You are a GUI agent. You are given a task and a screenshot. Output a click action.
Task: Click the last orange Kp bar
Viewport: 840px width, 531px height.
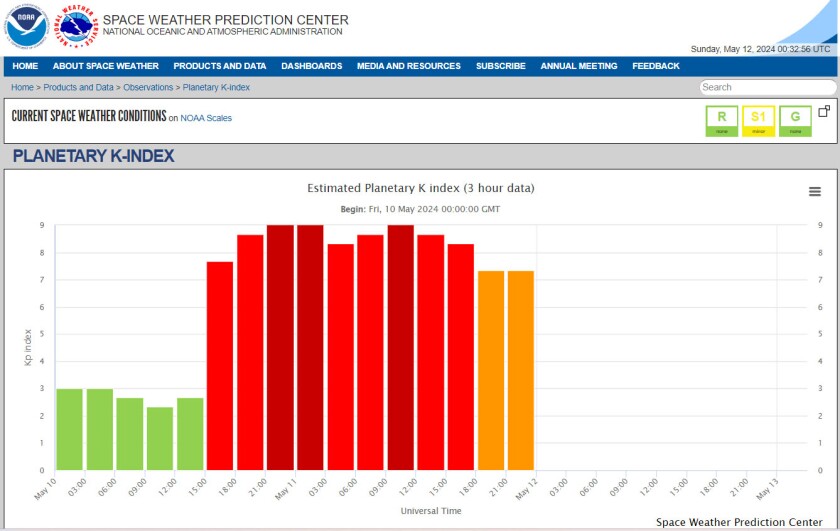click(x=520, y=370)
